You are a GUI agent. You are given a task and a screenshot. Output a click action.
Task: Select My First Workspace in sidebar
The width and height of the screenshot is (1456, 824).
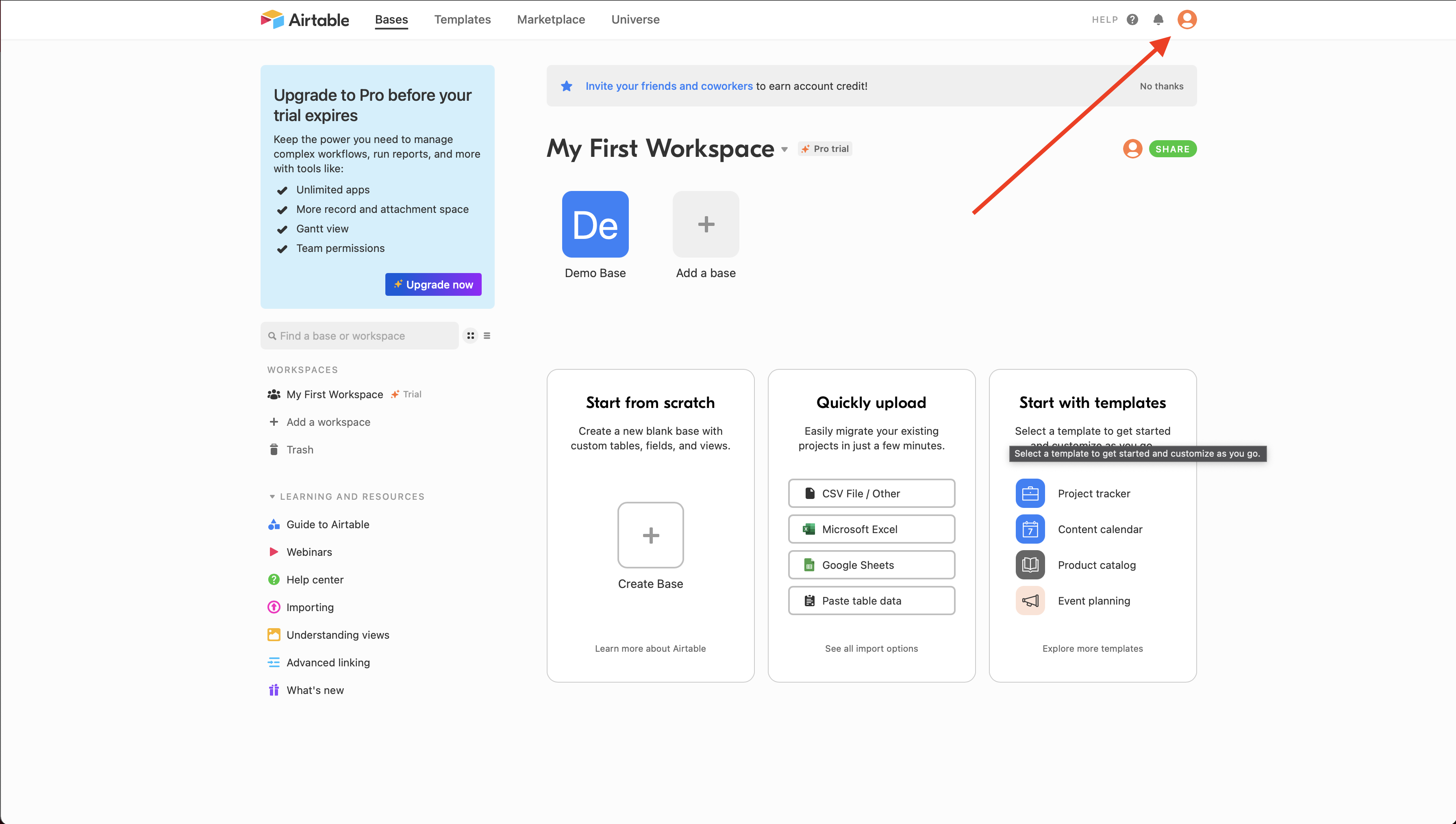point(335,395)
